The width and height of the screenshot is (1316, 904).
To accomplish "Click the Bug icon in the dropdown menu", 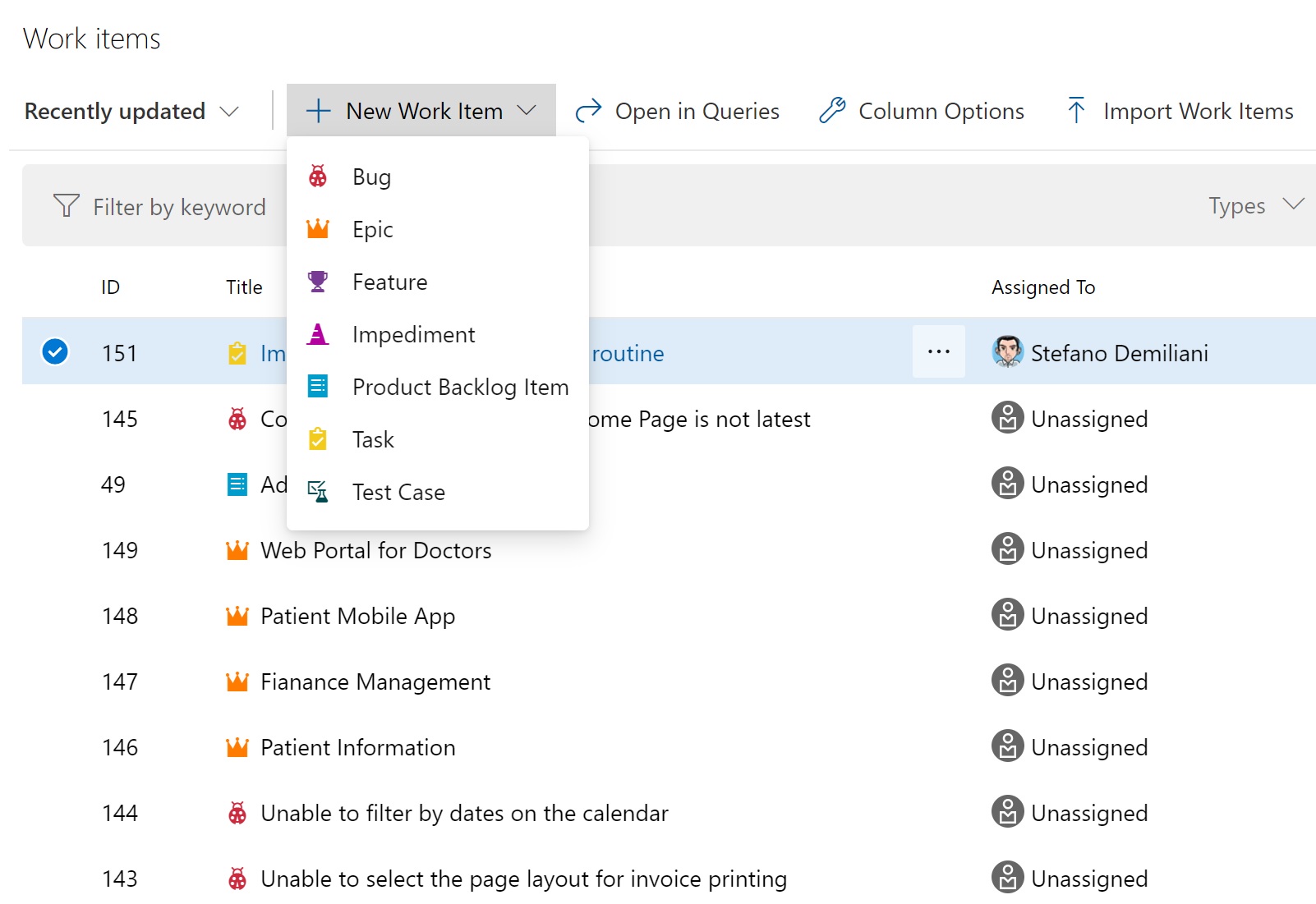I will click(x=318, y=177).
